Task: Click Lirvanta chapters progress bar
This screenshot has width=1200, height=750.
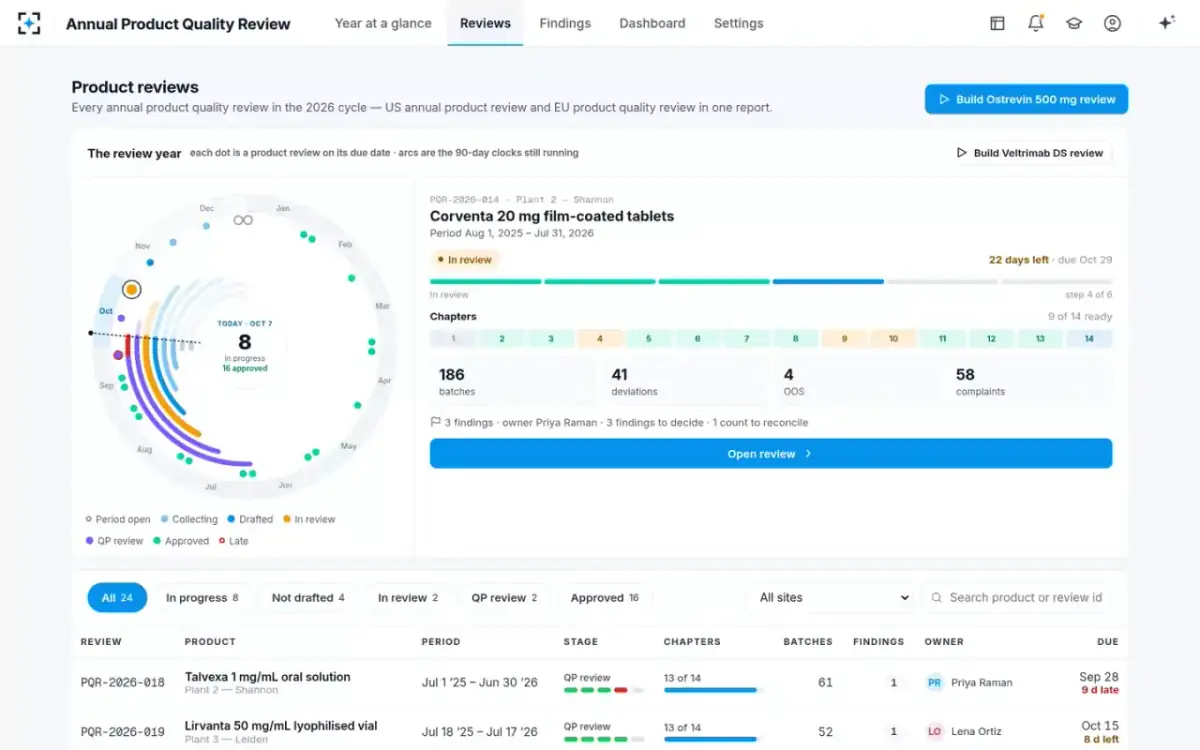Action: point(714,739)
